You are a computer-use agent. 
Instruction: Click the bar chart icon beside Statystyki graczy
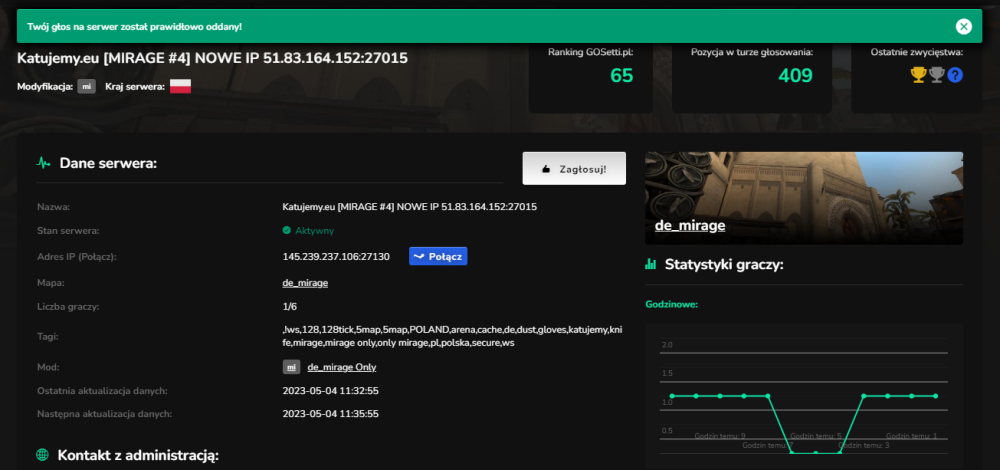coord(651,263)
